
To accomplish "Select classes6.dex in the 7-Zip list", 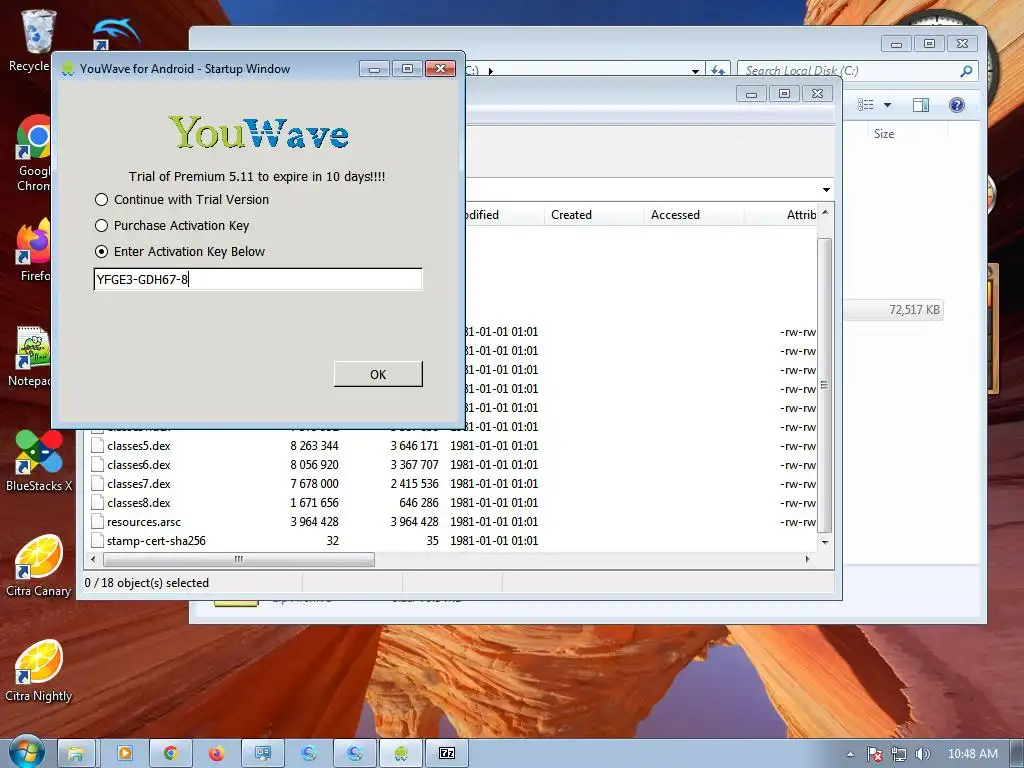I will pyautogui.click(x=138, y=465).
